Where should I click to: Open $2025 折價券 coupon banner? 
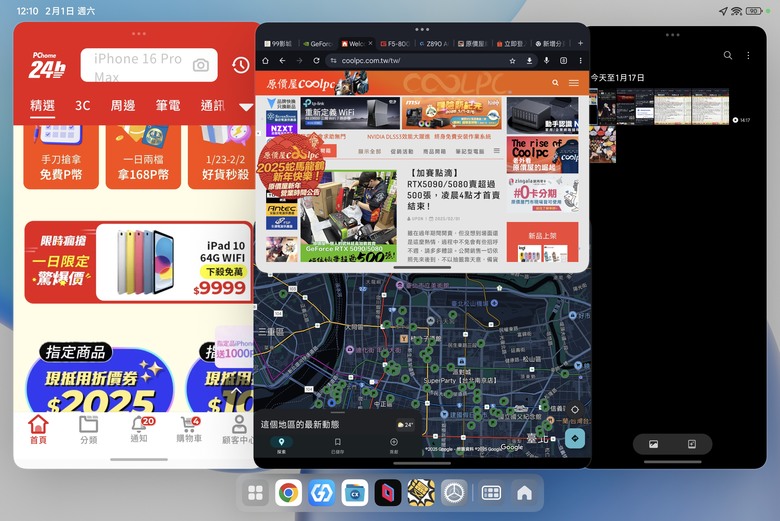click(x=100, y=378)
